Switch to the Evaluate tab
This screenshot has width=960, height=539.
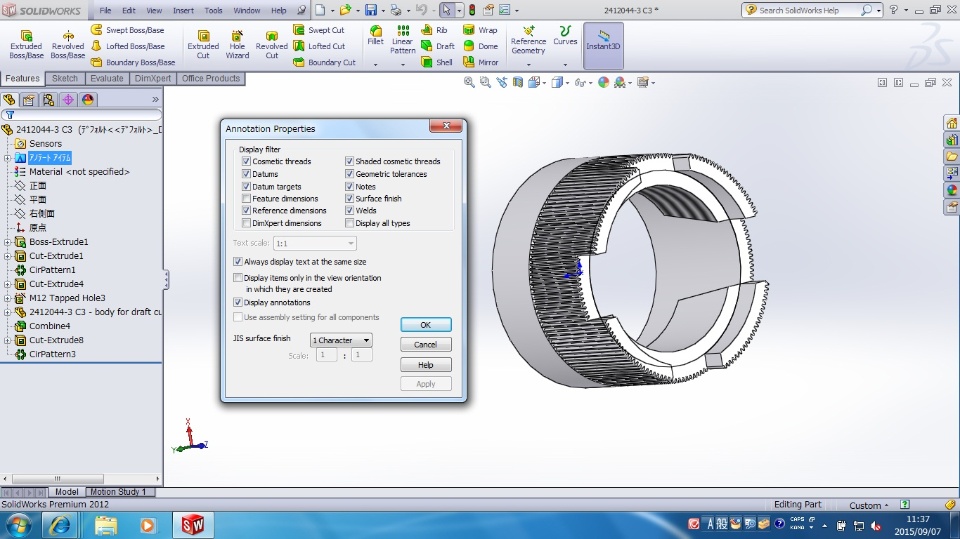(x=107, y=78)
